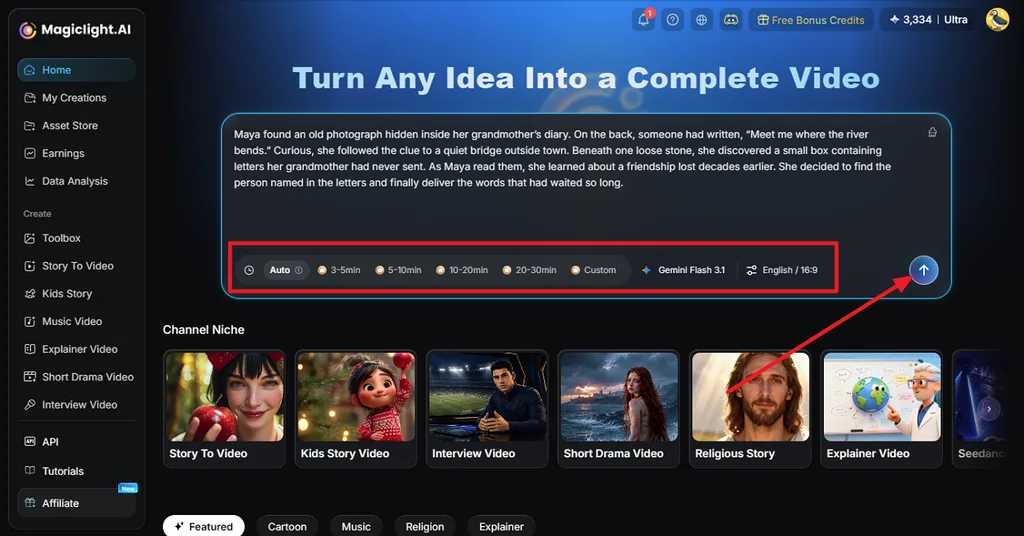Click the Asset Store sidebar icon
Viewport: 1024px width, 536px height.
click(x=29, y=125)
